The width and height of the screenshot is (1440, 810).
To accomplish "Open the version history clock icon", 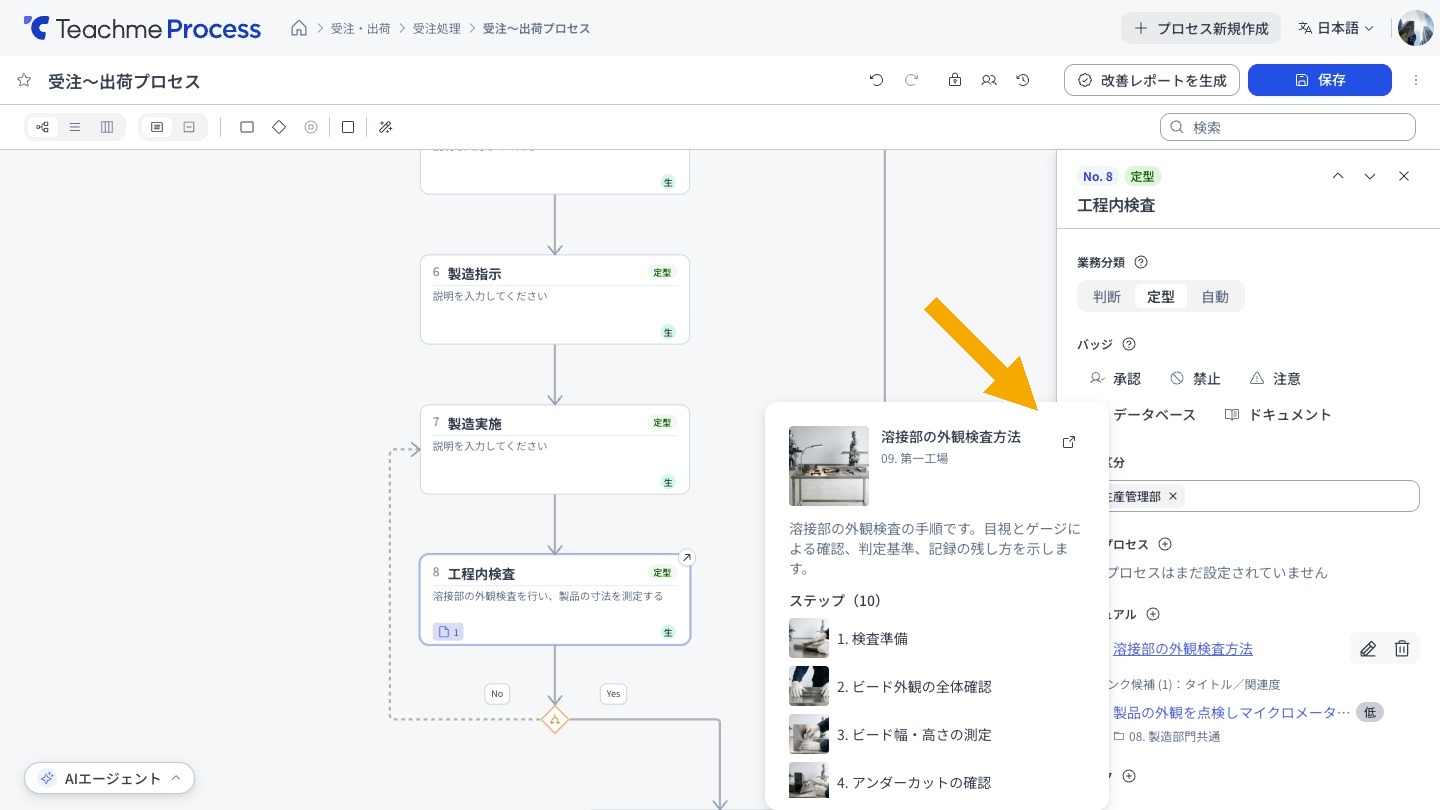I will click(x=1023, y=80).
